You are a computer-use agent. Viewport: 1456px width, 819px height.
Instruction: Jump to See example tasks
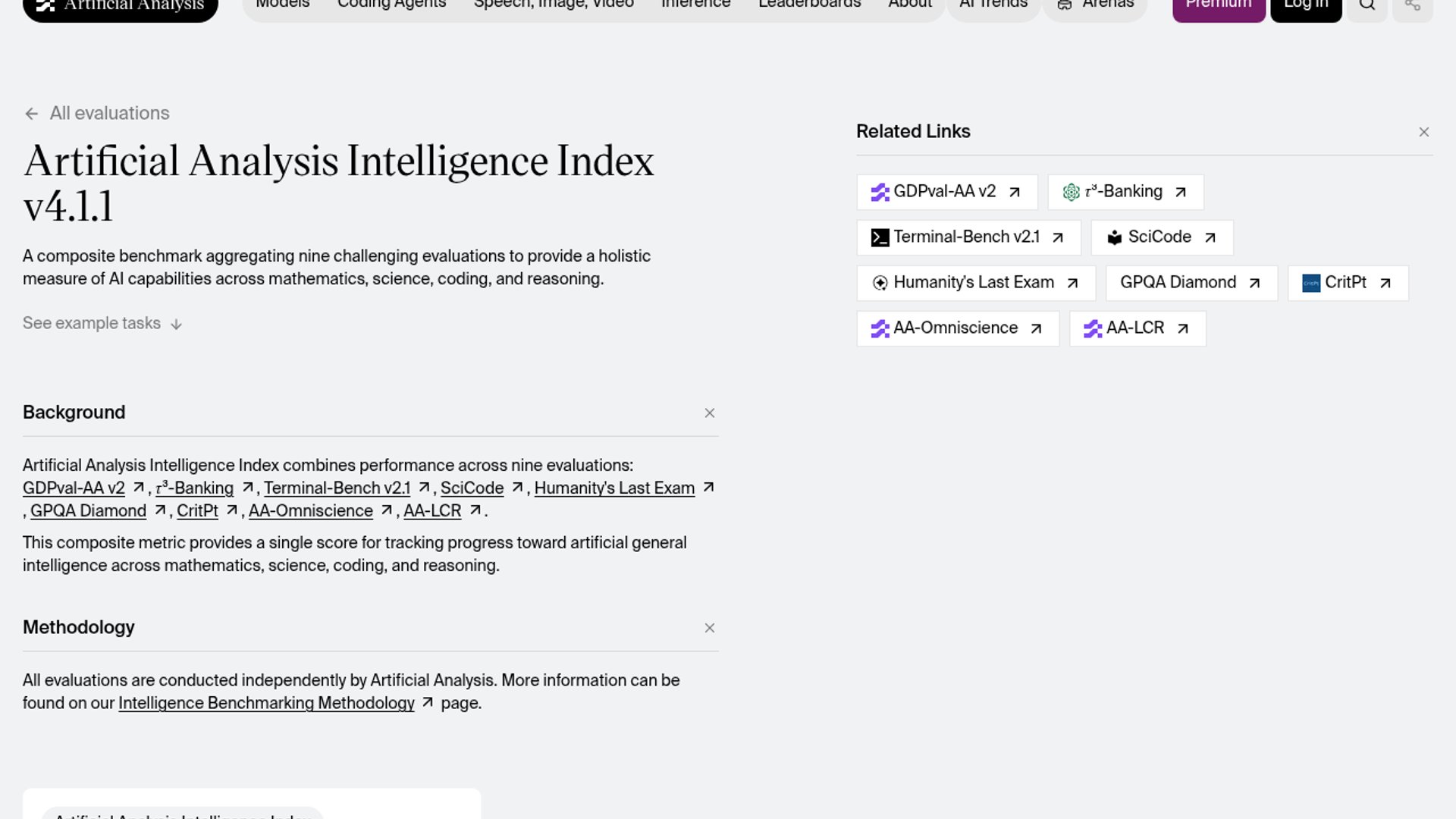102,324
